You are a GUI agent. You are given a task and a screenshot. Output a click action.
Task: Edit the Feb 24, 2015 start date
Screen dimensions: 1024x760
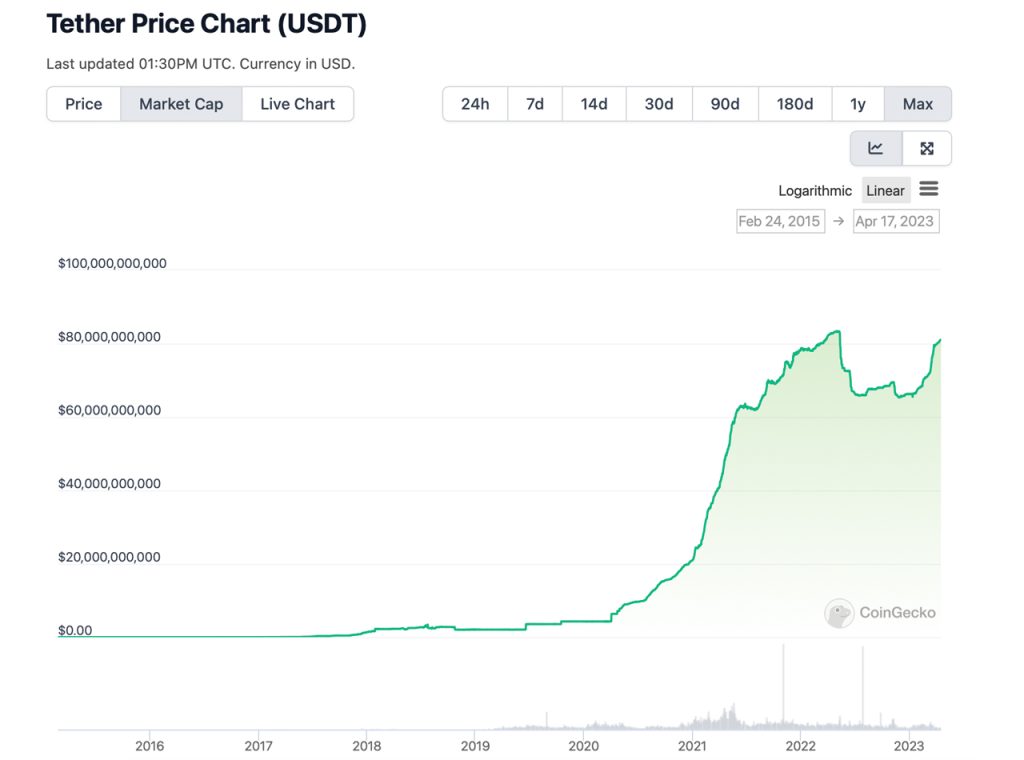coord(780,221)
